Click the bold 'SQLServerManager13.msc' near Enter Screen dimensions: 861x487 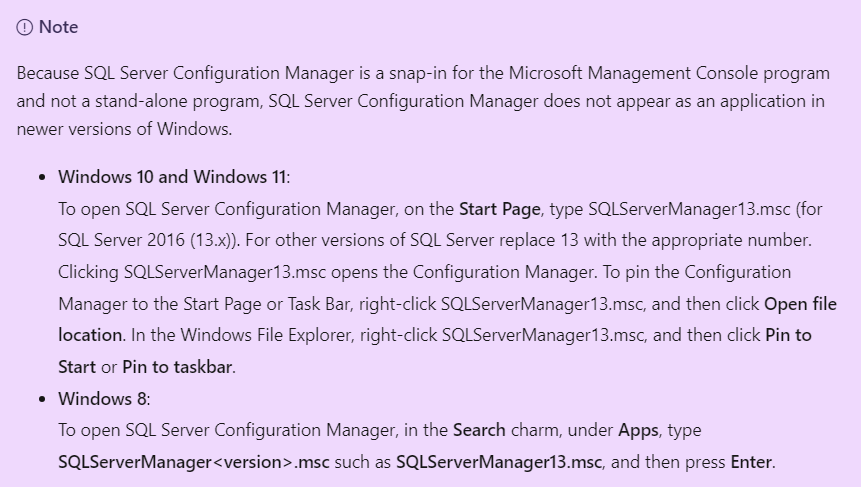[499, 462]
